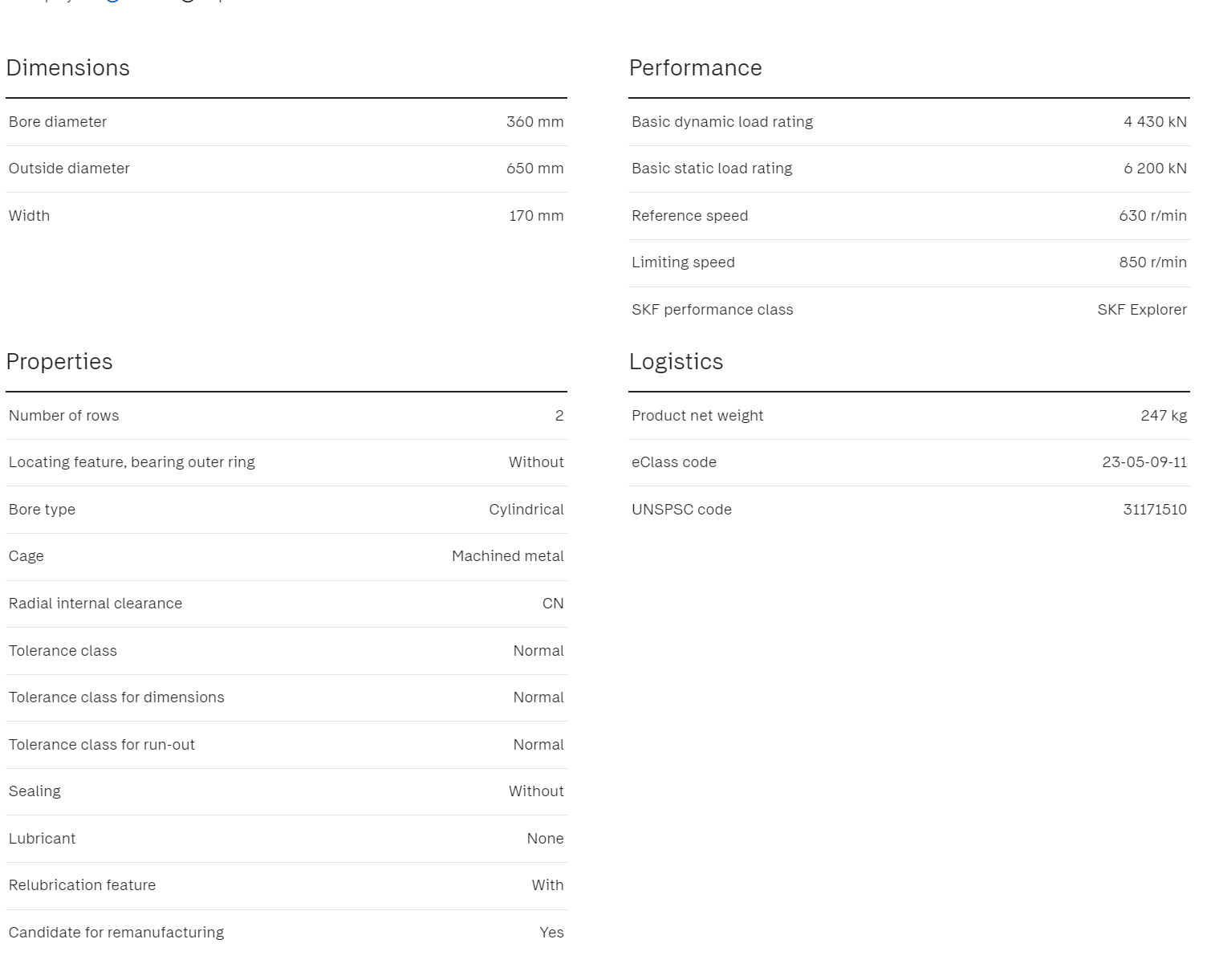Image resolution: width=1215 pixels, height=980 pixels.
Task: Click the Properties section heading
Action: 59,362
